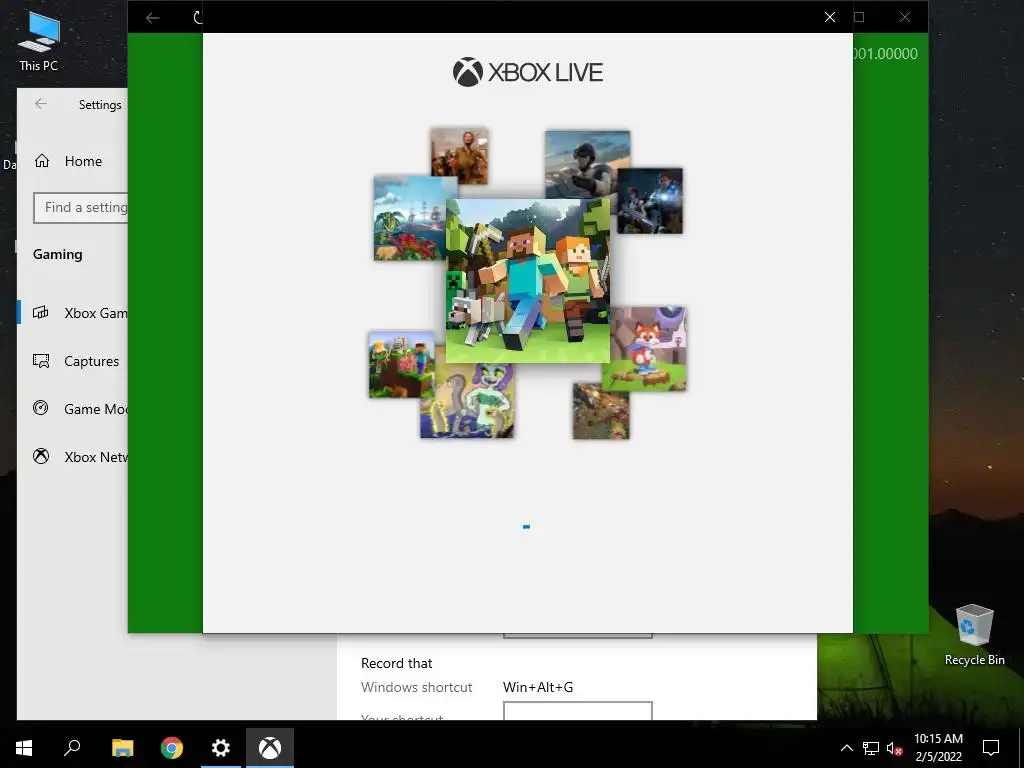Viewport: 1024px width, 768px height.
Task: Click the Windows shortcut label
Action: pyautogui.click(x=417, y=687)
